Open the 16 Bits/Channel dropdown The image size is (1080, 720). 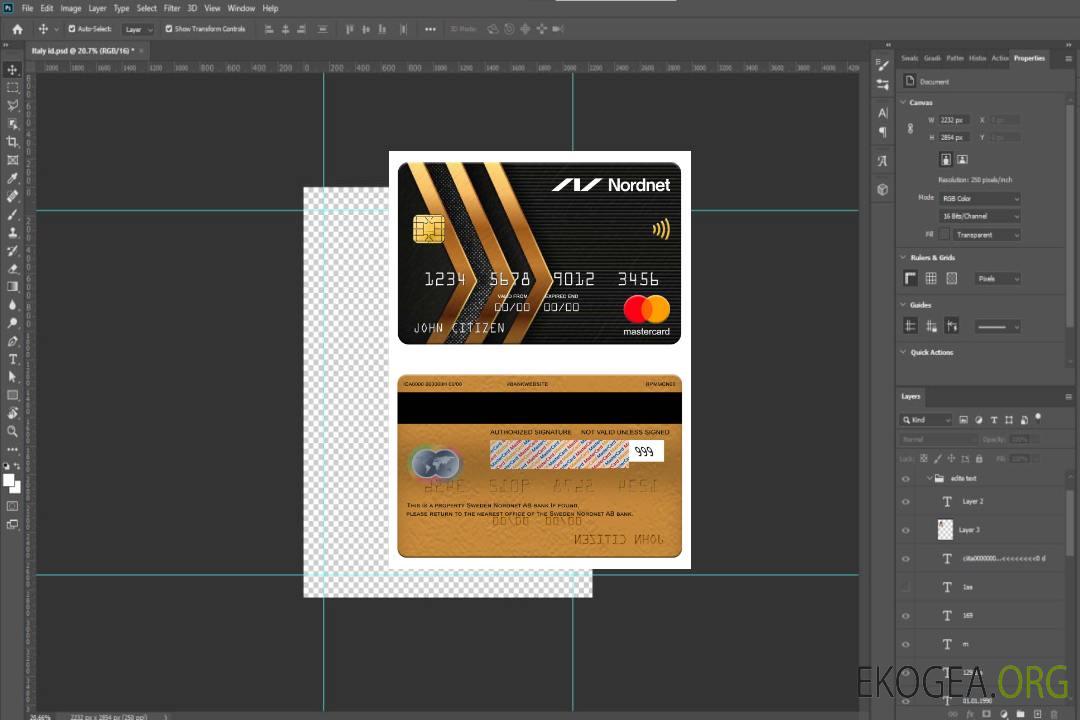pyautogui.click(x=979, y=216)
